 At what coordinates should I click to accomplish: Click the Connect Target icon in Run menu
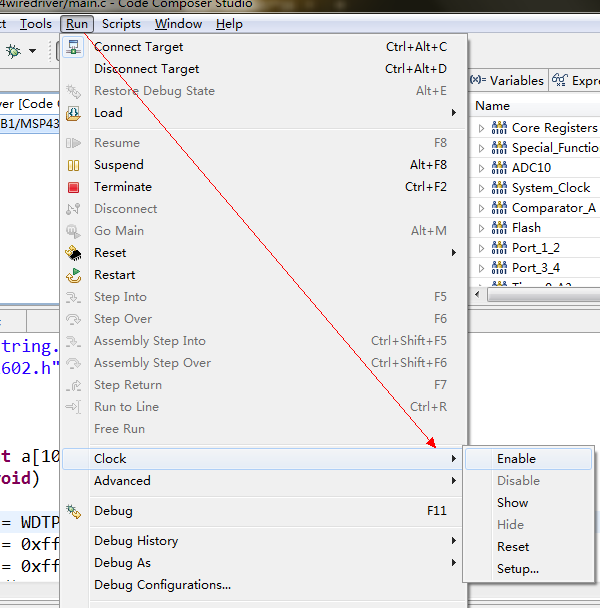click(73, 47)
